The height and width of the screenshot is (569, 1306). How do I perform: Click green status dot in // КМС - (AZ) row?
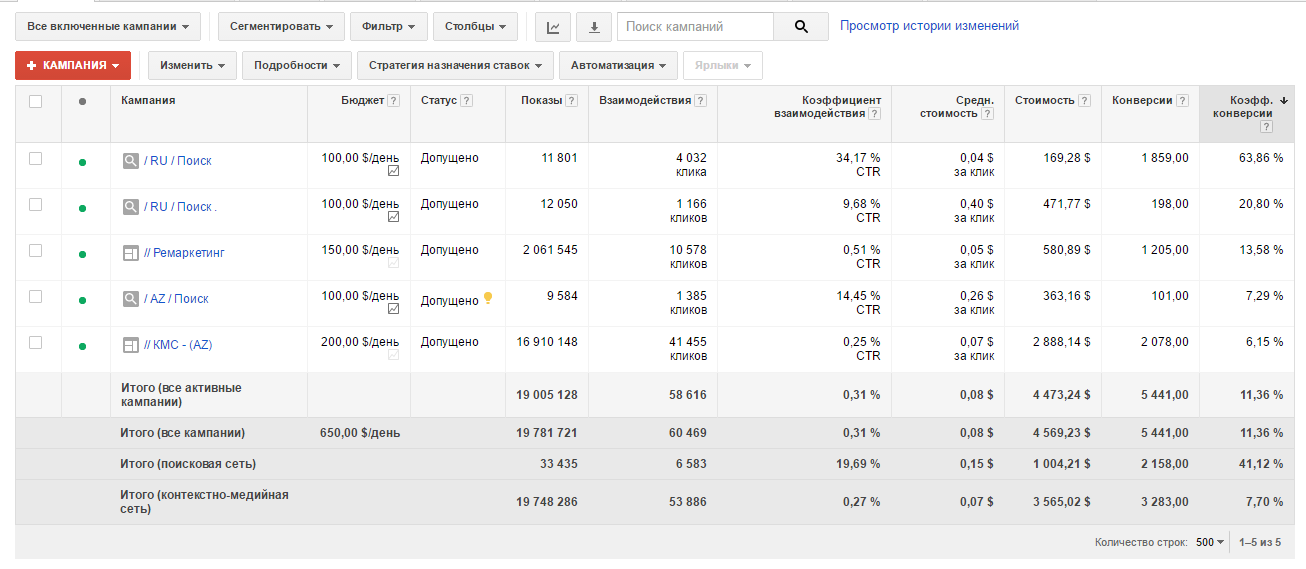(x=82, y=346)
